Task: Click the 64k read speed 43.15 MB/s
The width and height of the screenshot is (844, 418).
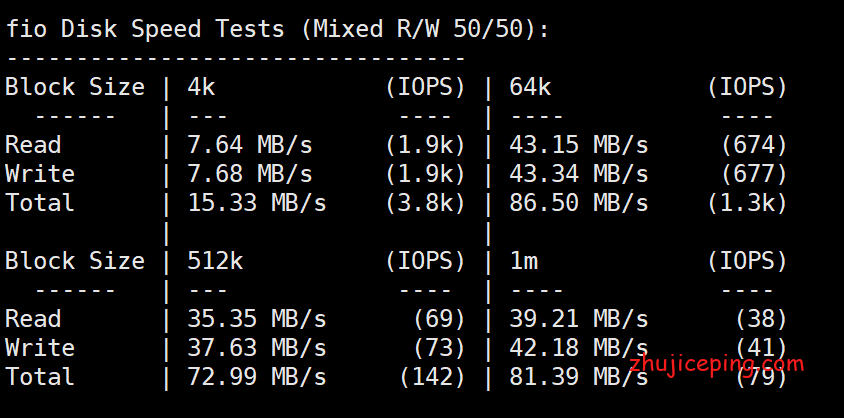Action: [578, 145]
